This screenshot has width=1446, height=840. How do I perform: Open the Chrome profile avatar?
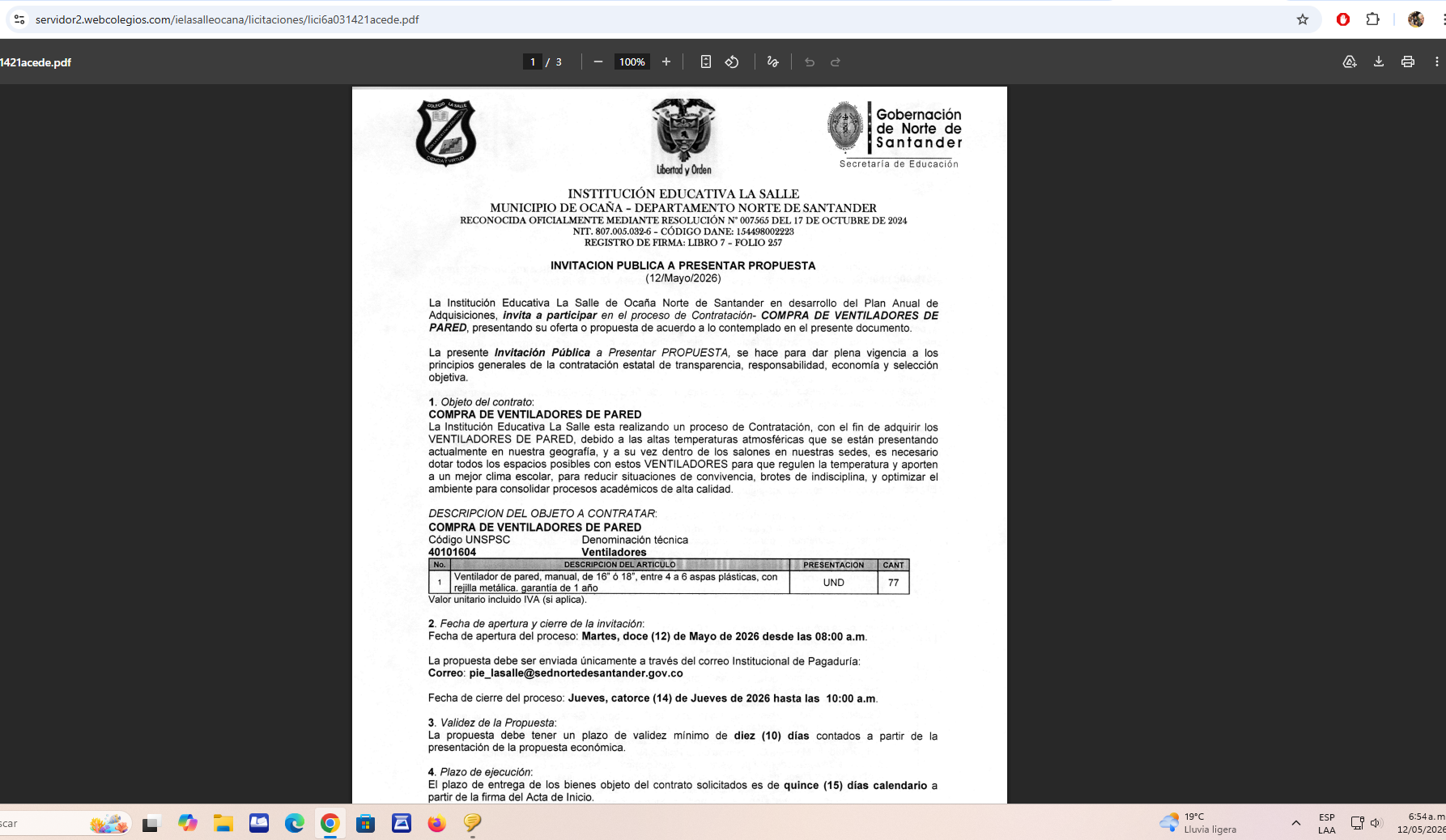[x=1416, y=19]
